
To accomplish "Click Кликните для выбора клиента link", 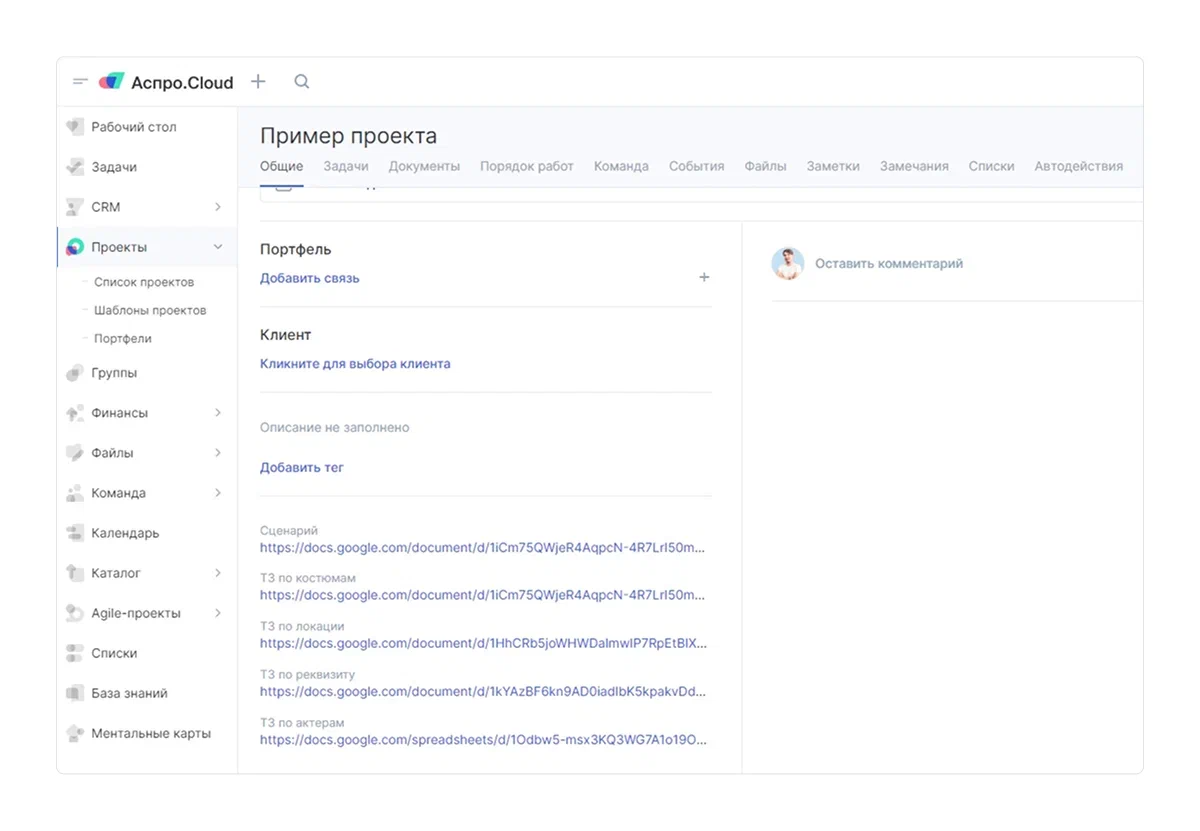I will click(x=355, y=364).
